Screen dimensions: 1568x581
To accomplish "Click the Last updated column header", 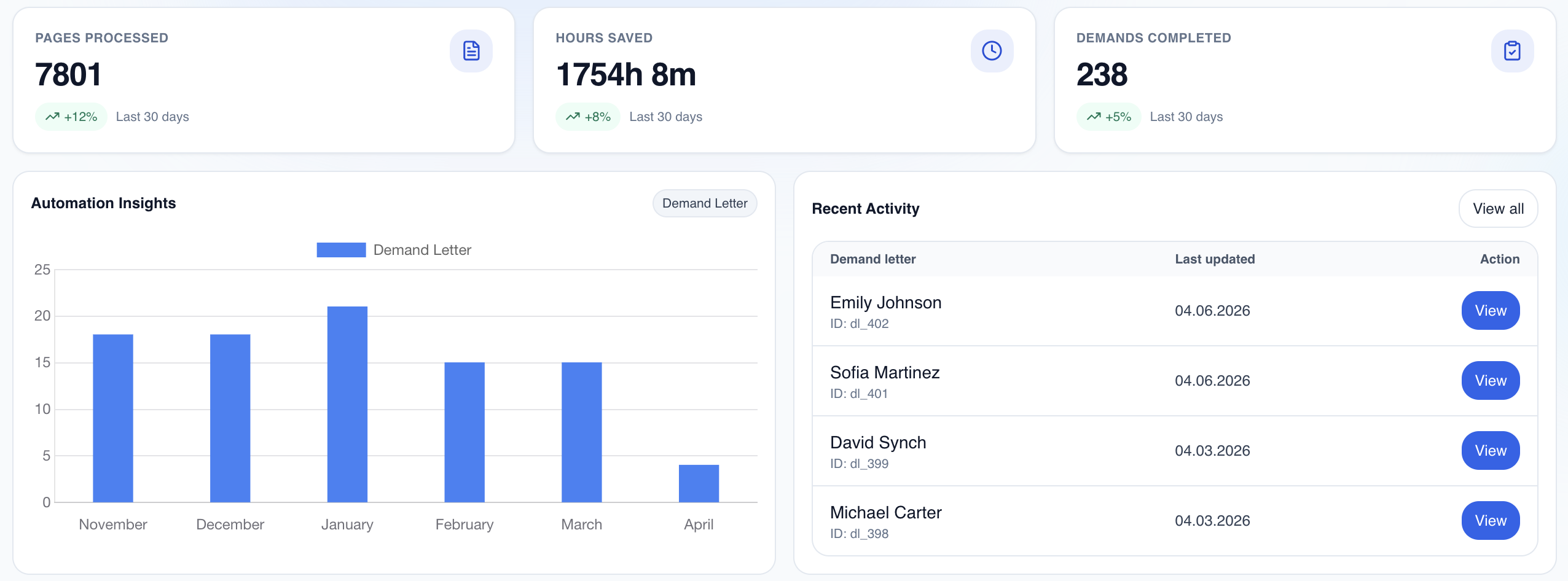I will (x=1214, y=259).
